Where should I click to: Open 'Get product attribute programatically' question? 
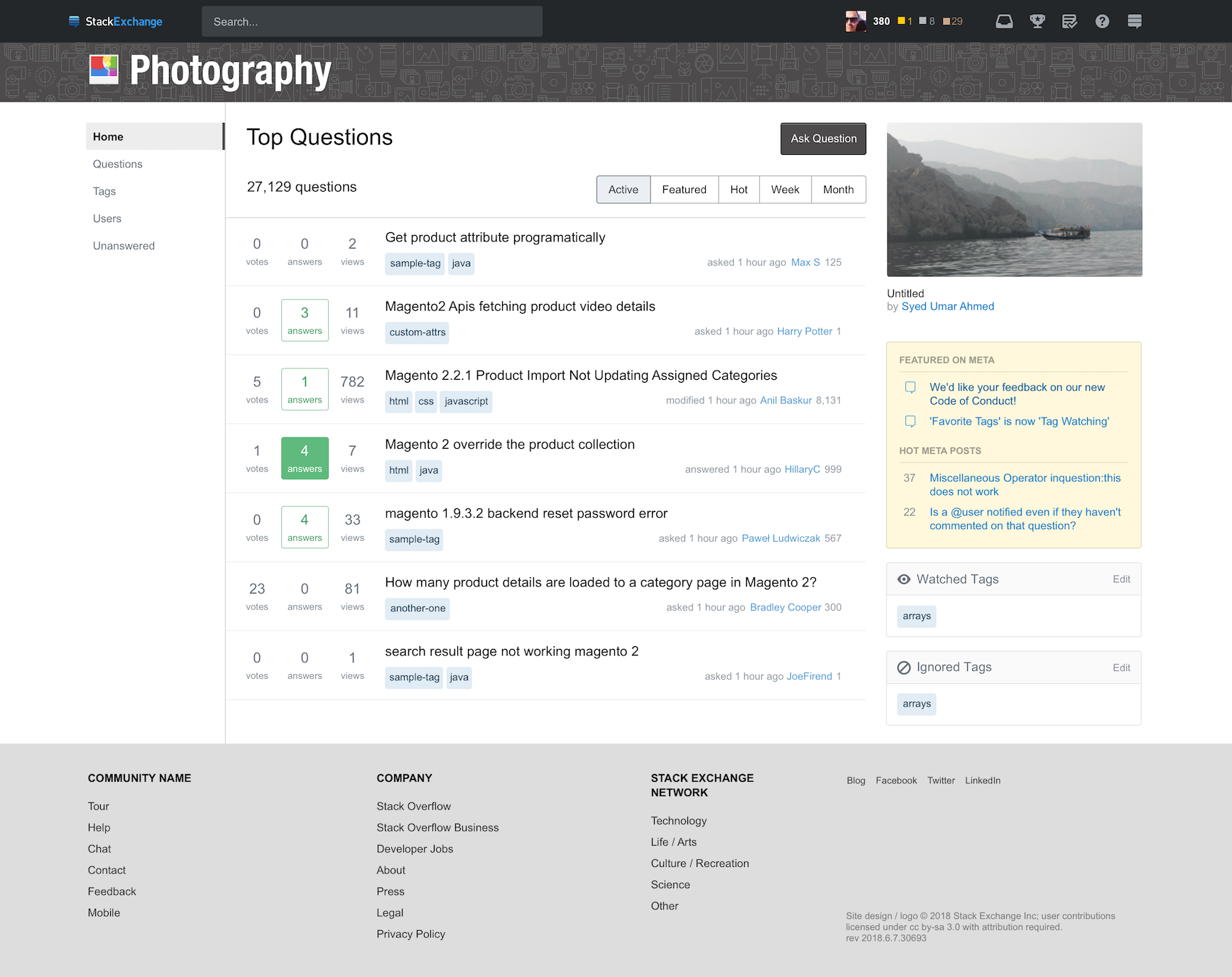click(x=495, y=237)
